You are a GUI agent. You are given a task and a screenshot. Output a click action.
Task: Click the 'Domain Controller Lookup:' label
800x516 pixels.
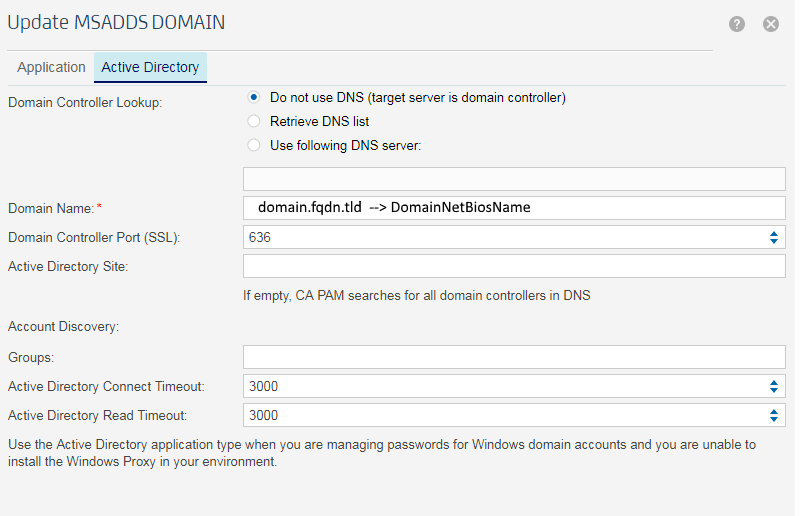pos(85,103)
